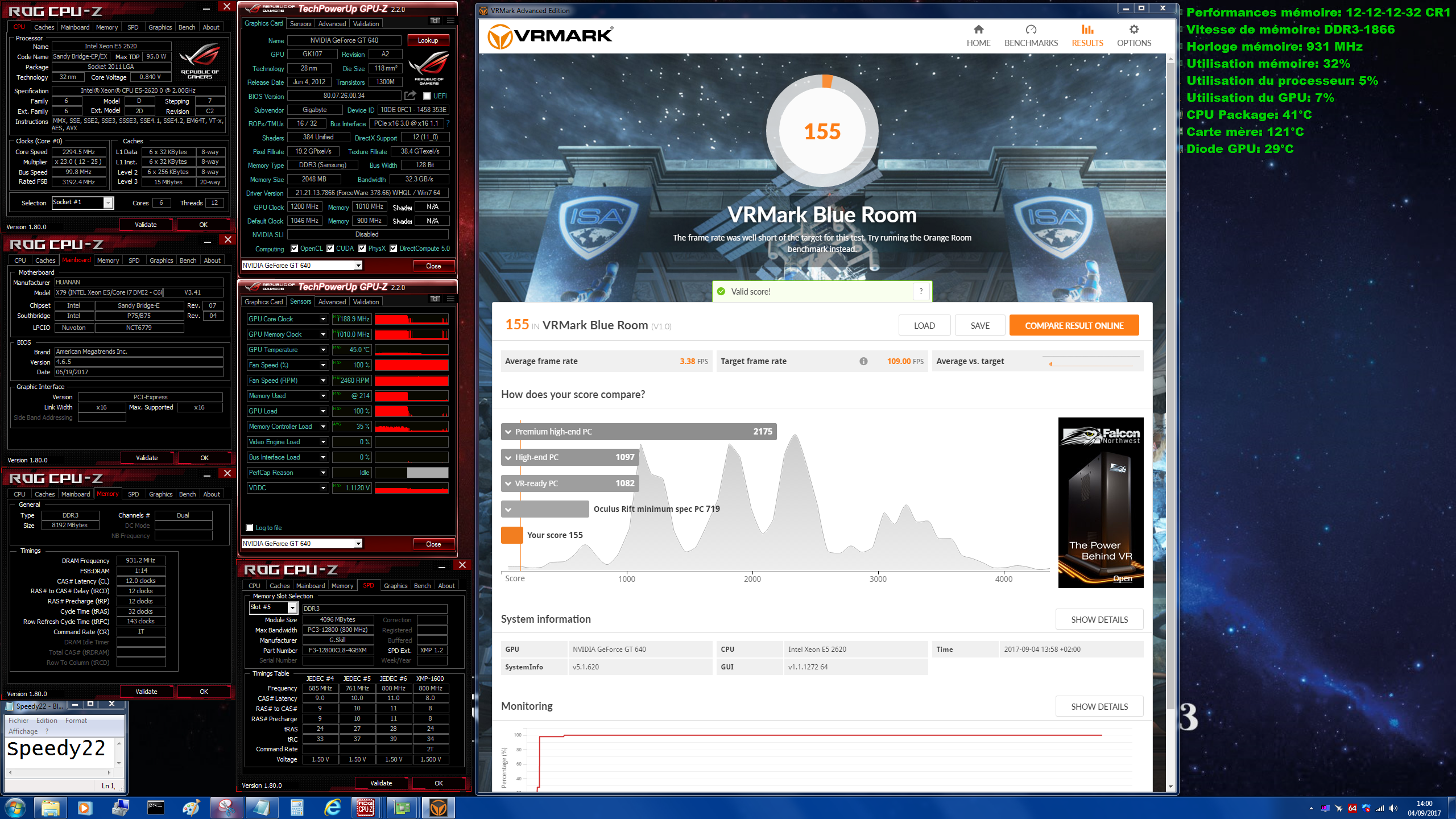Open the VRMark Results page
This screenshot has height=819, width=1456.
1087,36
